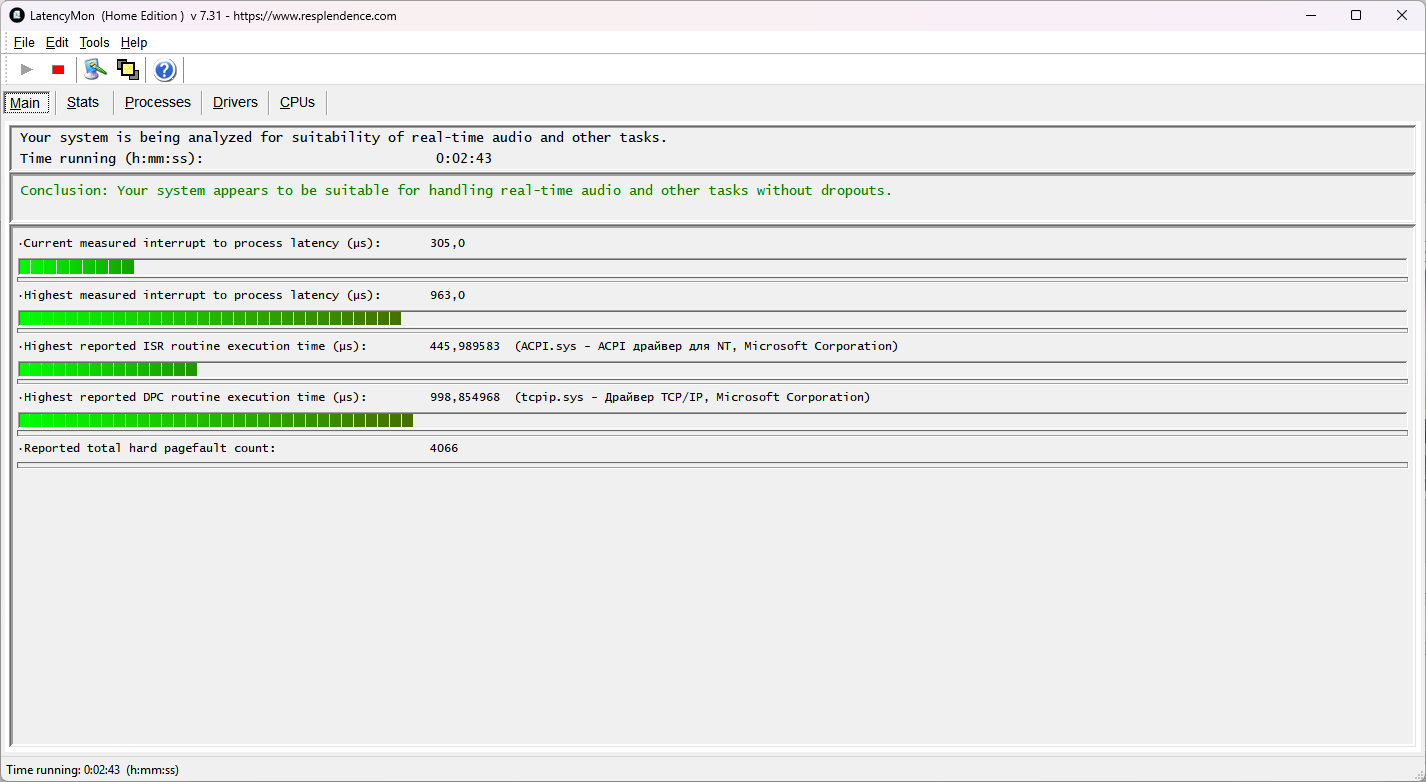This screenshot has height=782, width=1426.
Task: Open the File menu
Action: click(24, 43)
